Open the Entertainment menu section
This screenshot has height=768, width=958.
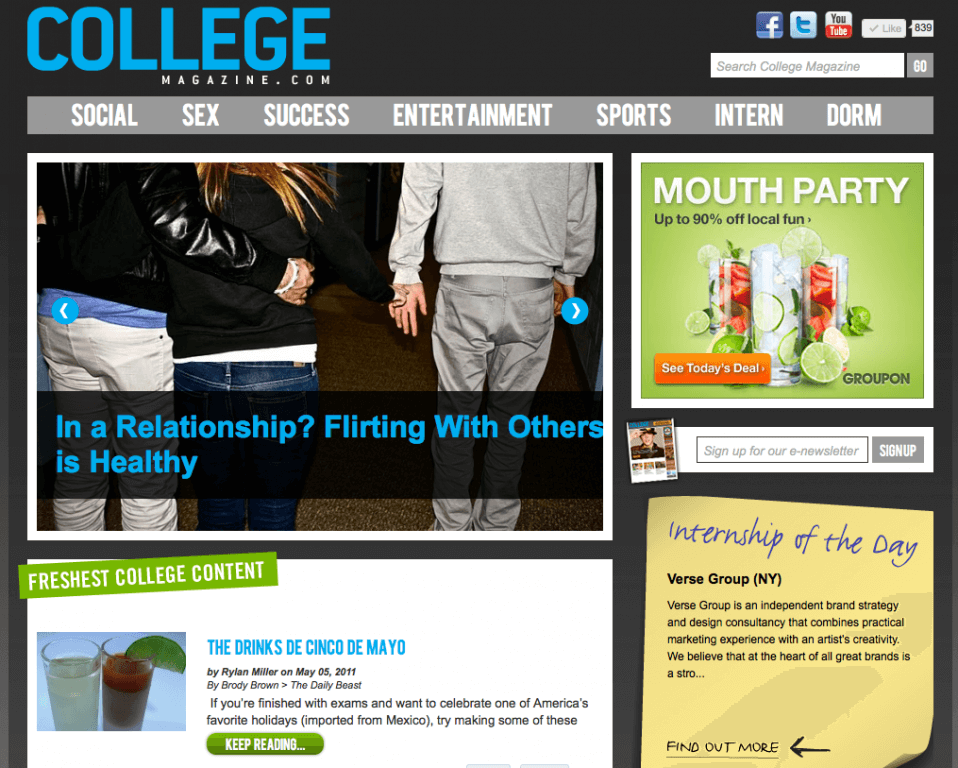(472, 115)
